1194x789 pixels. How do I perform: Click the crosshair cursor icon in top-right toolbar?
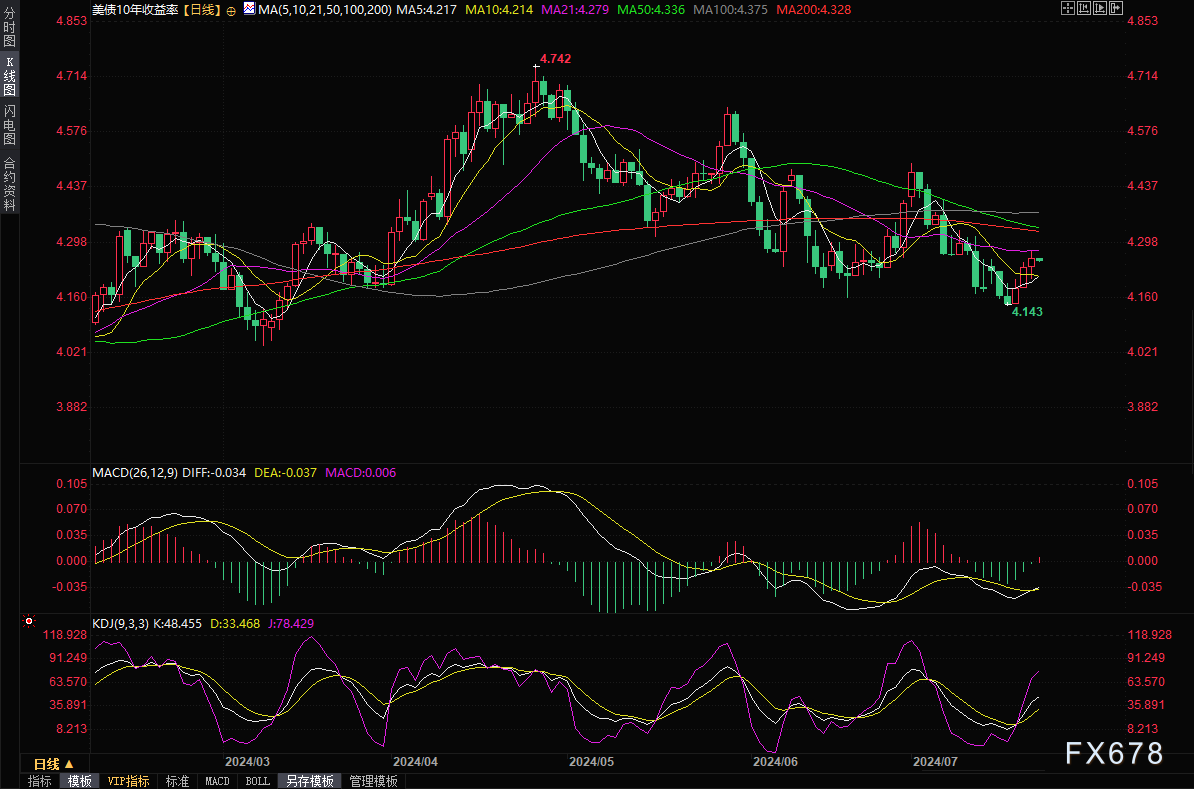[1068, 8]
